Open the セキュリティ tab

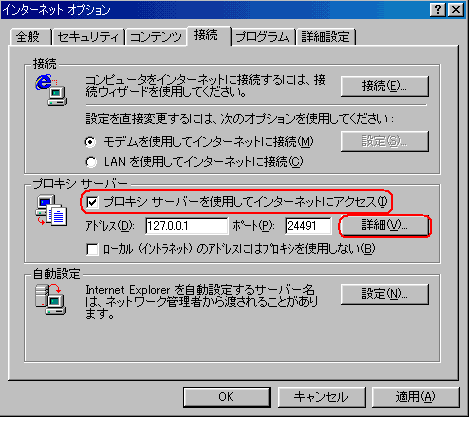click(x=88, y=37)
